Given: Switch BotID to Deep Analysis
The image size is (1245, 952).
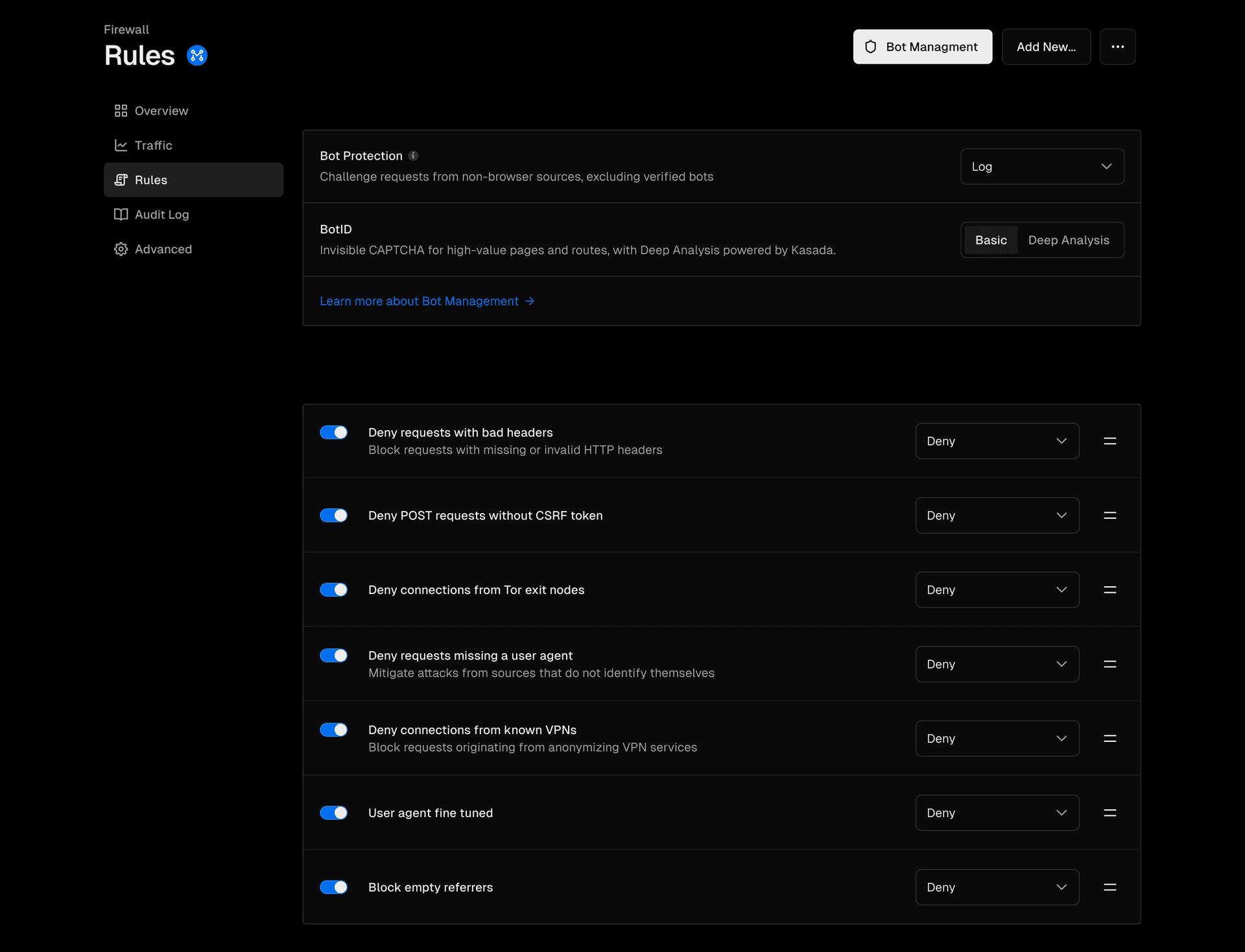Looking at the screenshot, I should click(1068, 240).
